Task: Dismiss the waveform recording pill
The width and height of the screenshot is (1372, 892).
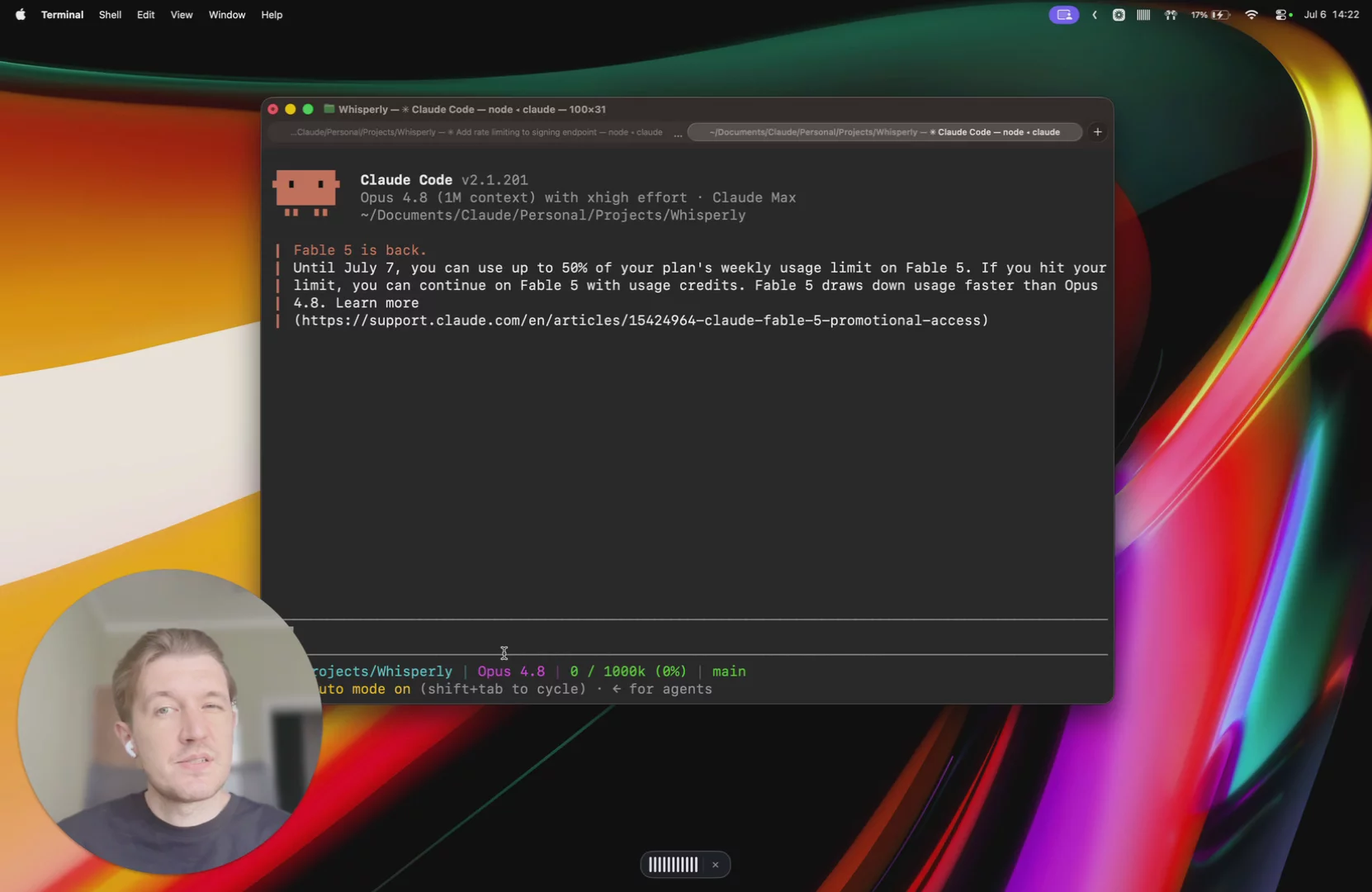Action: pyautogui.click(x=715, y=865)
